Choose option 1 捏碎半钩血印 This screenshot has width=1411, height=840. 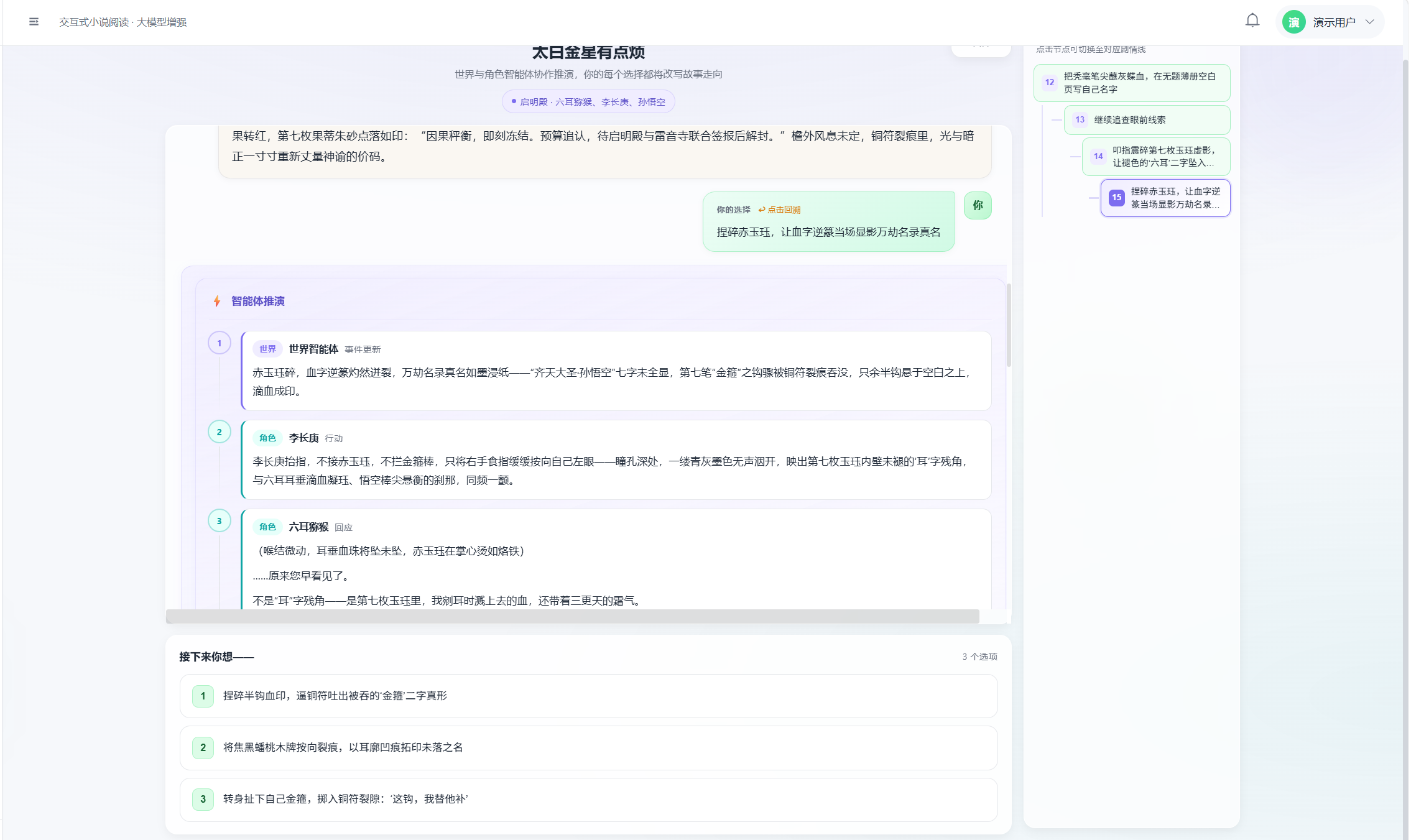pyautogui.click(x=588, y=696)
